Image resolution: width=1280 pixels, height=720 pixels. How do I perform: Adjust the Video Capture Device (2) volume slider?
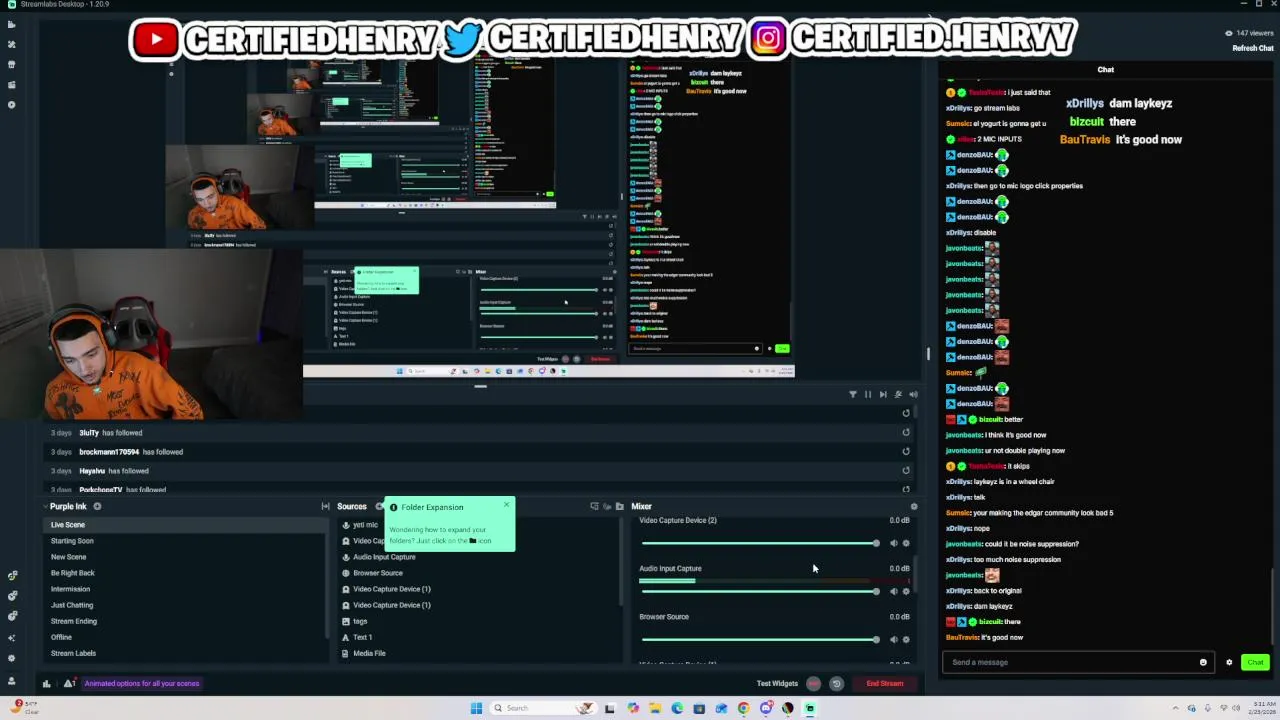click(x=760, y=543)
